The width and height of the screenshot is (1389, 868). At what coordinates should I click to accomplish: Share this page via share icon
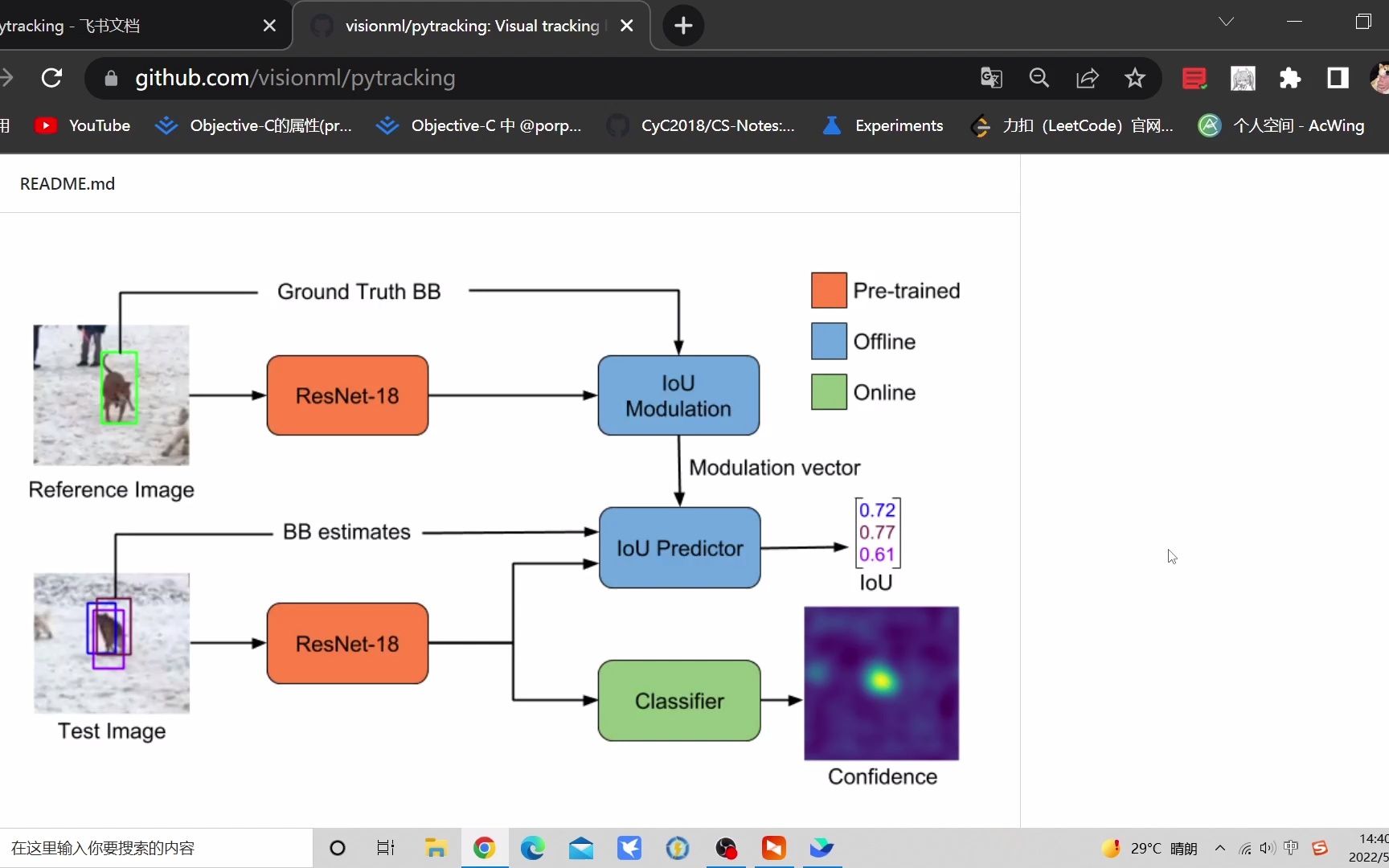pyautogui.click(x=1088, y=78)
